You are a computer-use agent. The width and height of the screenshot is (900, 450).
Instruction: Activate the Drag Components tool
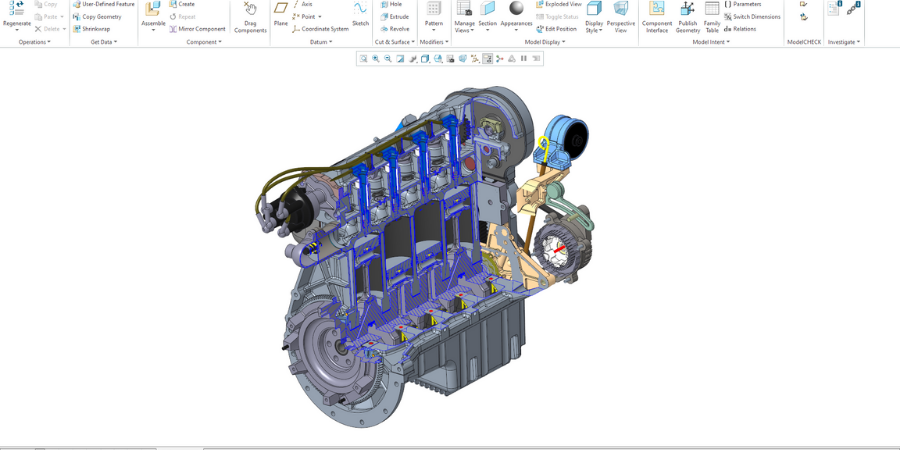click(x=250, y=10)
